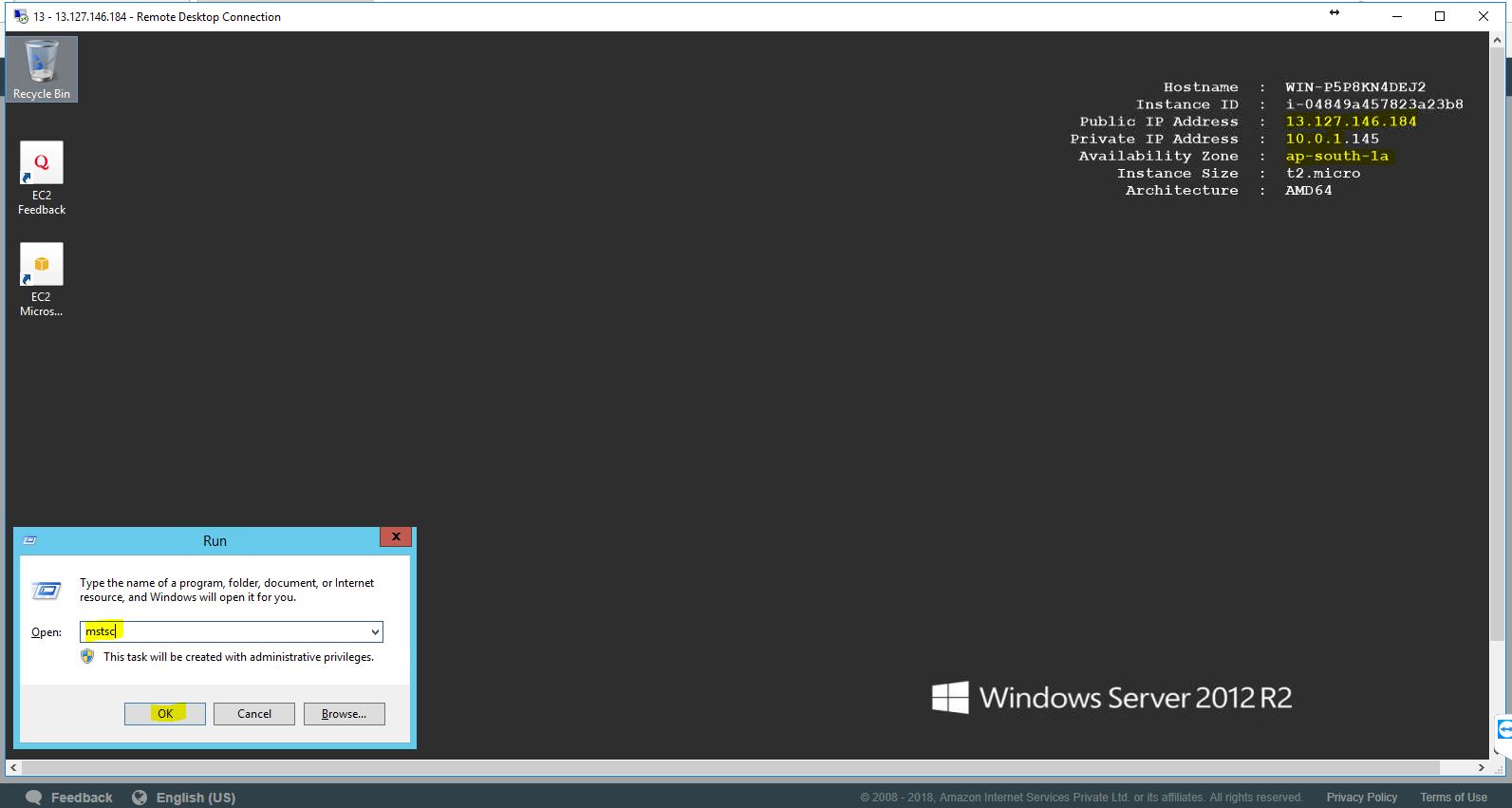The width and height of the screenshot is (1512, 808).
Task: Click the blue icon at right edge
Action: [1504, 729]
